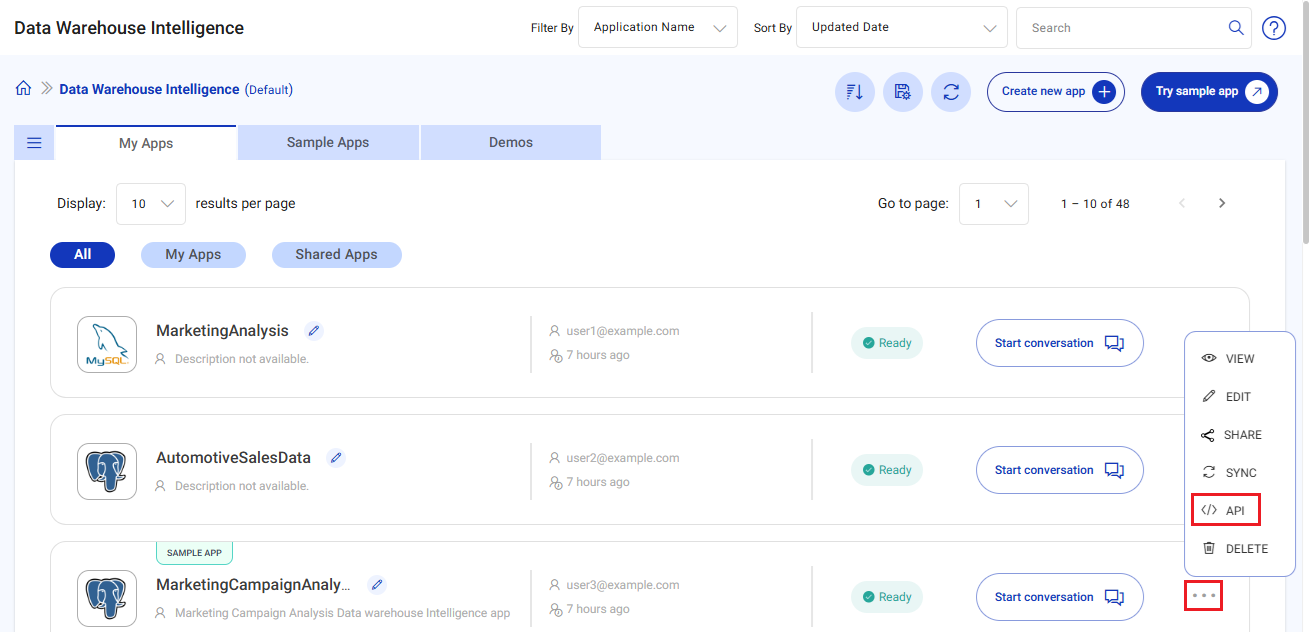
Task: Click the save icon button in toolbar
Action: pos(903,92)
